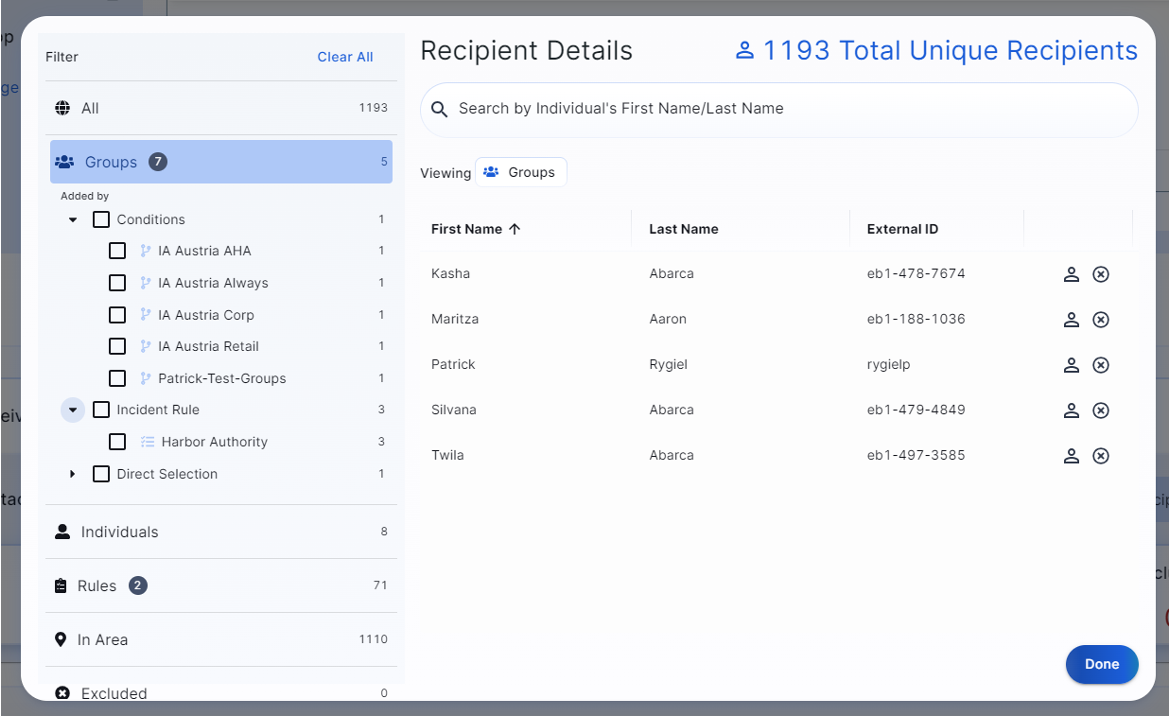
Task: Remove Patrick Rygiel using the circled X icon
Action: 1101,365
